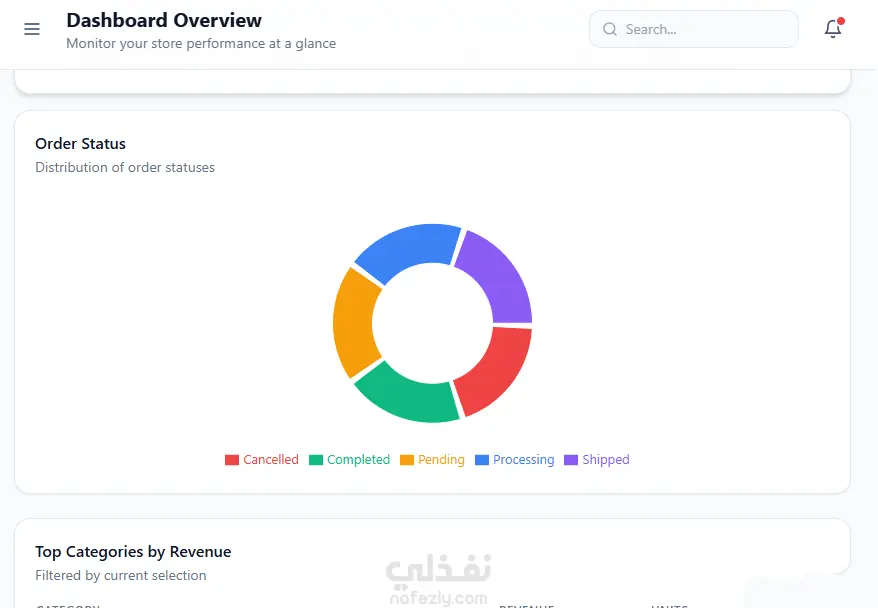This screenshot has height=608, width=878.
Task: Click the blue Processing legend swatch
Action: point(482,460)
